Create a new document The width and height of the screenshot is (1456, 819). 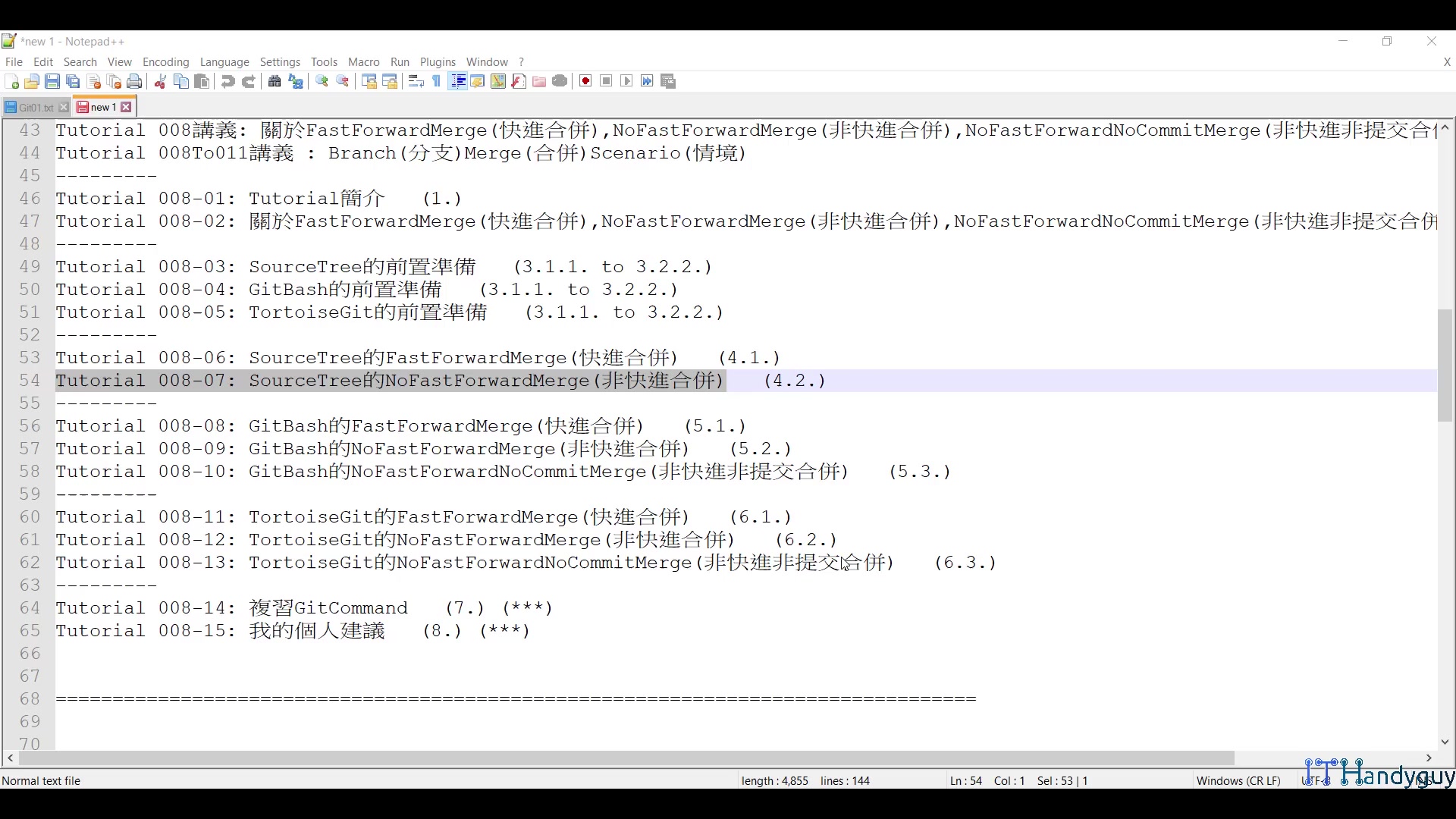click(12, 81)
